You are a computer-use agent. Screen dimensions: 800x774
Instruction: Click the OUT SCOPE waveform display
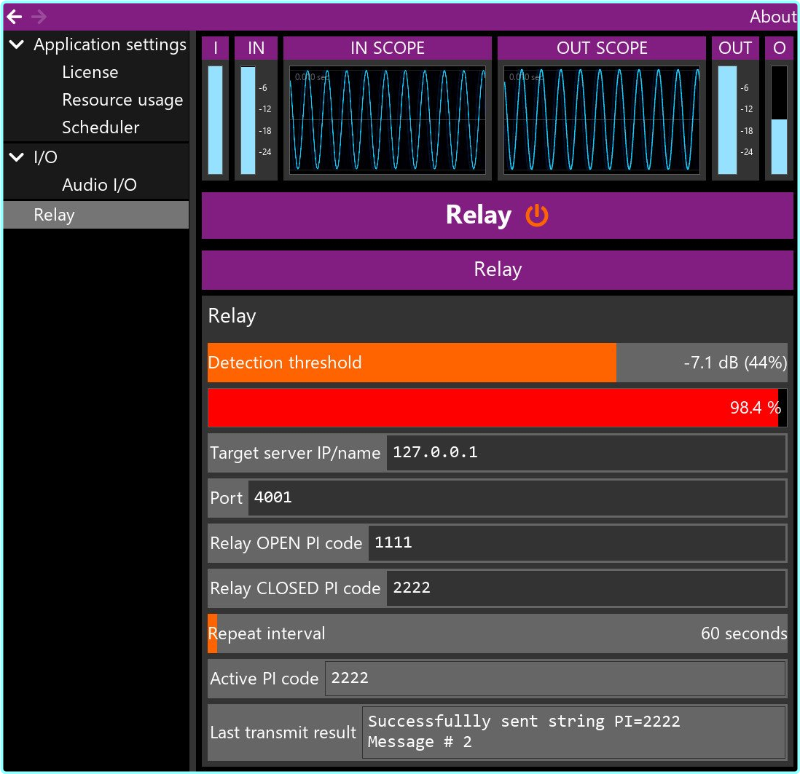coord(601,122)
